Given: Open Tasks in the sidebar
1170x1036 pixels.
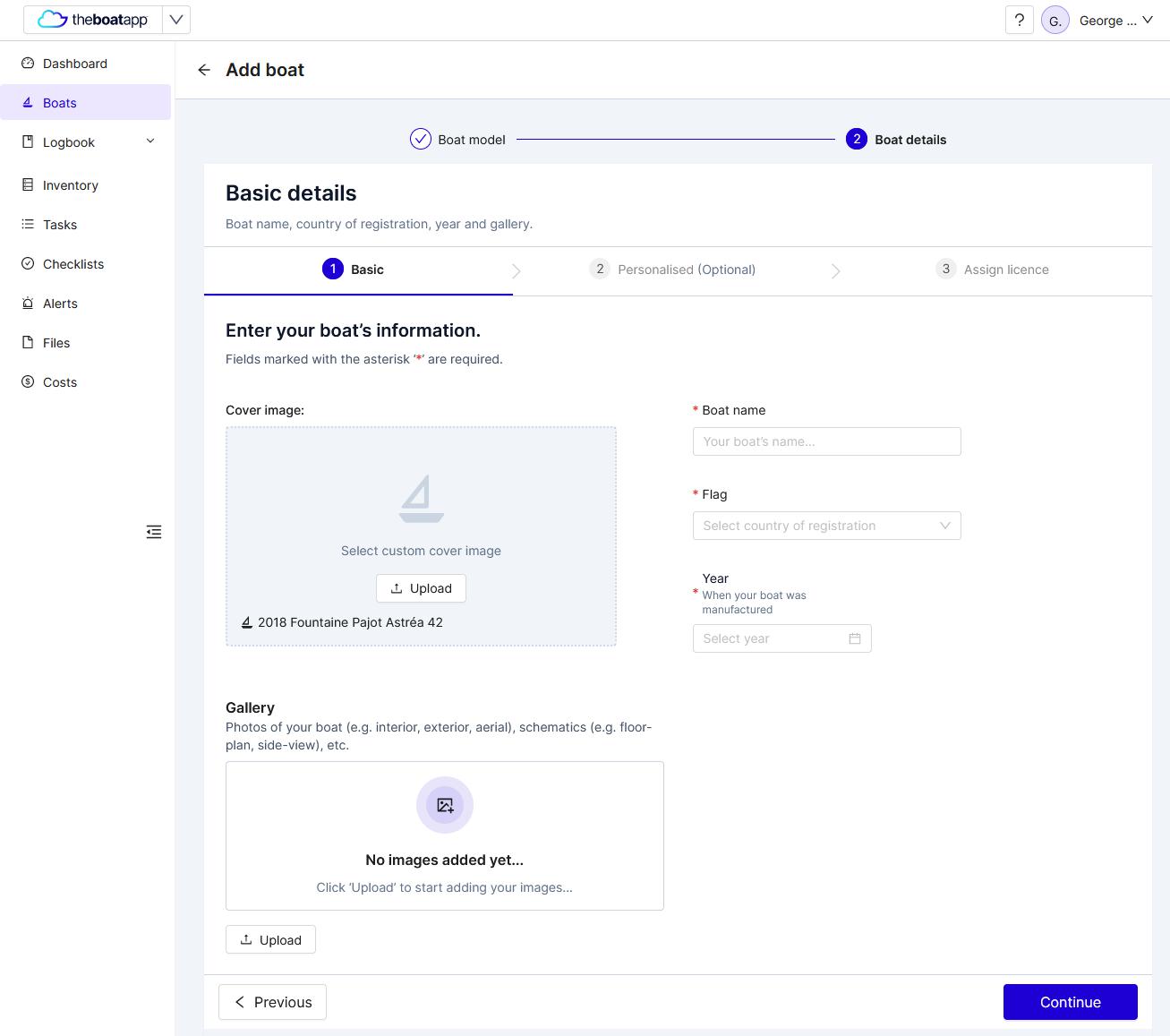Looking at the screenshot, I should click(x=86, y=225).
